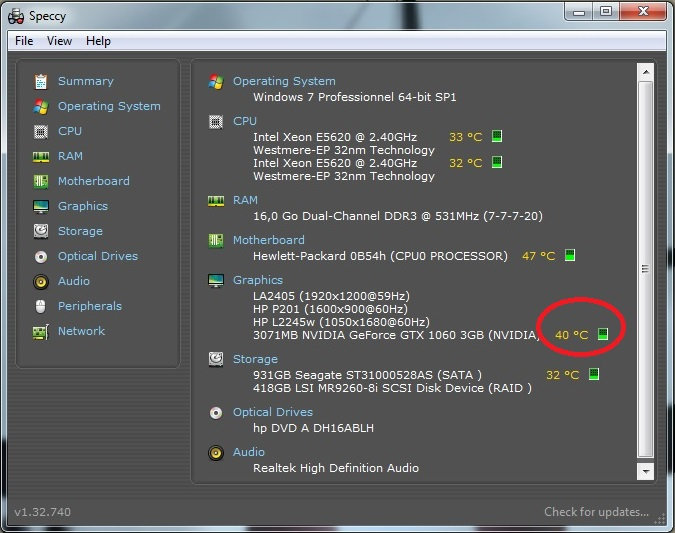The height and width of the screenshot is (533, 675).
Task: Click the green temperature indicator next to 47 °C
Action: [x=570, y=255]
